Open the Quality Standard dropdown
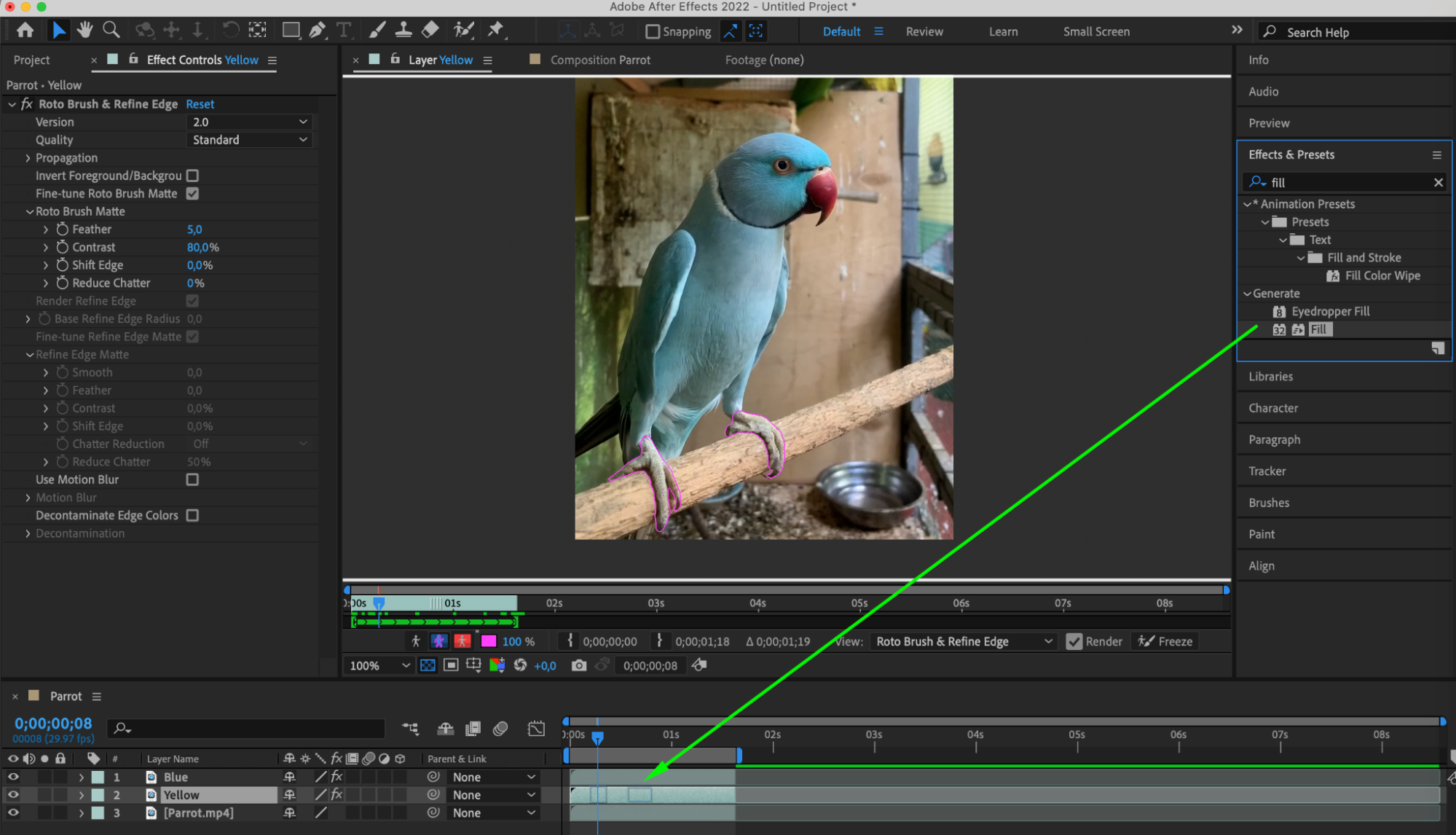 pos(249,140)
